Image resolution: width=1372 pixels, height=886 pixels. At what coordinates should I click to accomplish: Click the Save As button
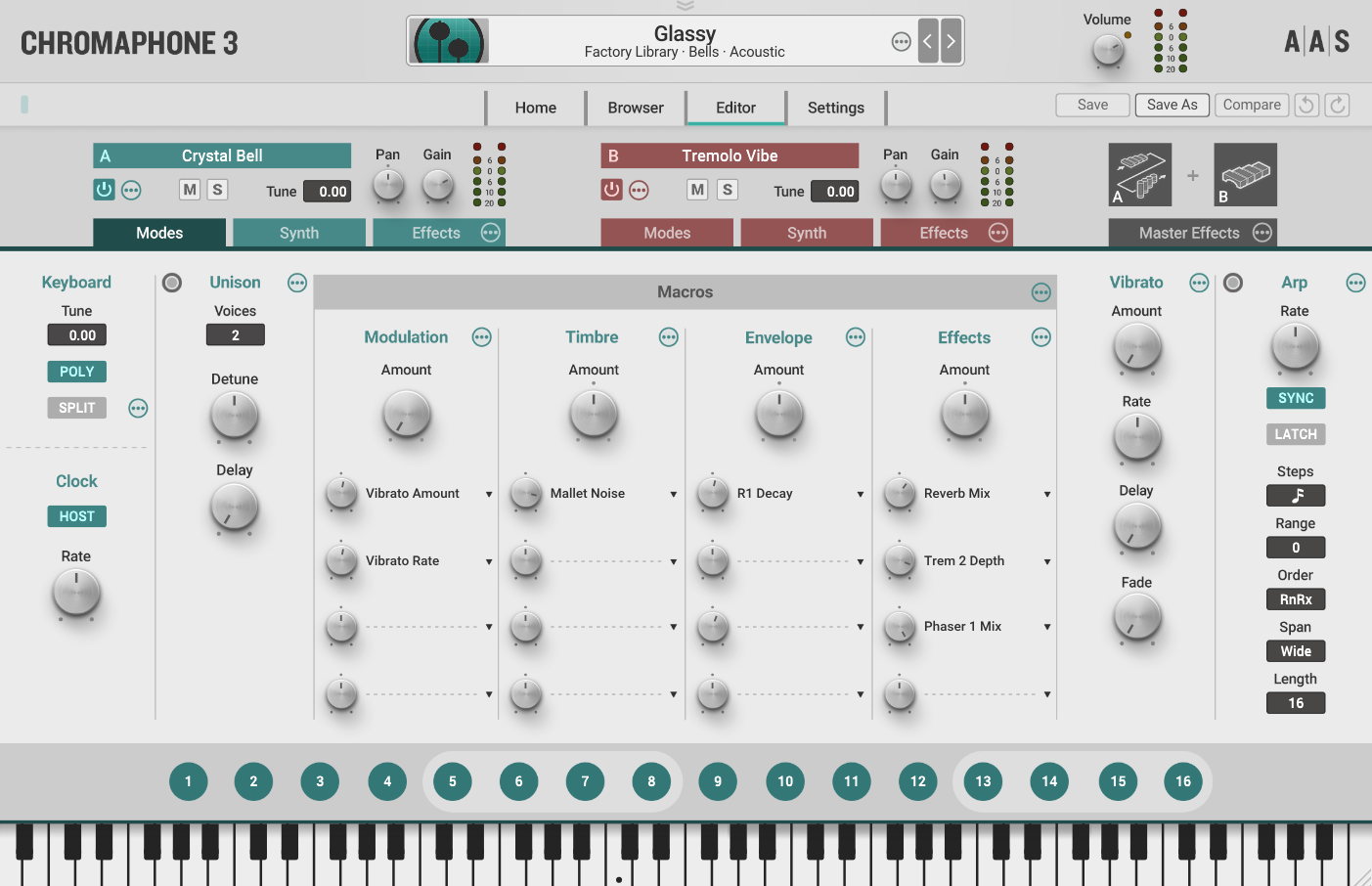coord(1172,105)
